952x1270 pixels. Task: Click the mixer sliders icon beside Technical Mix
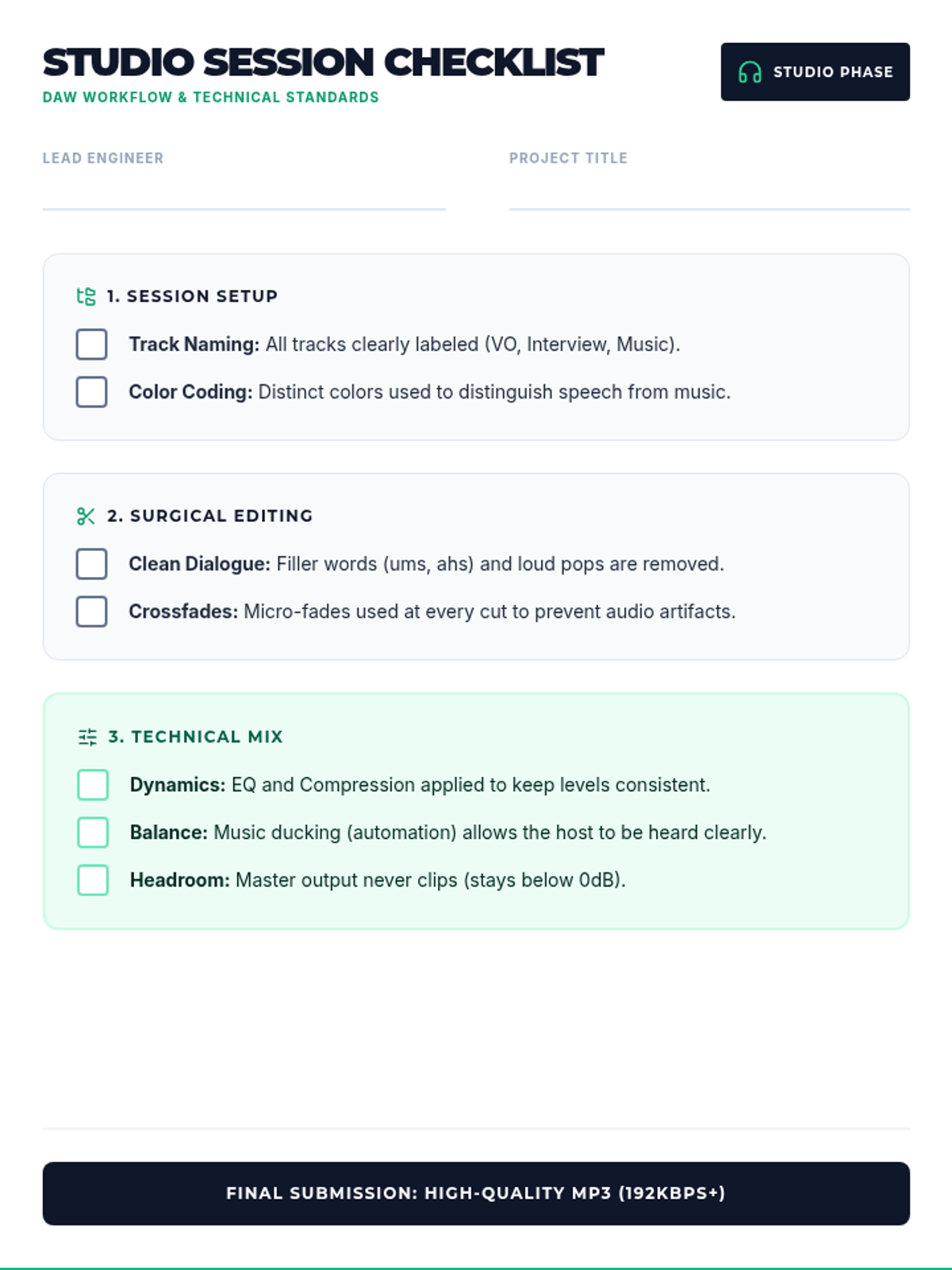[x=87, y=737]
